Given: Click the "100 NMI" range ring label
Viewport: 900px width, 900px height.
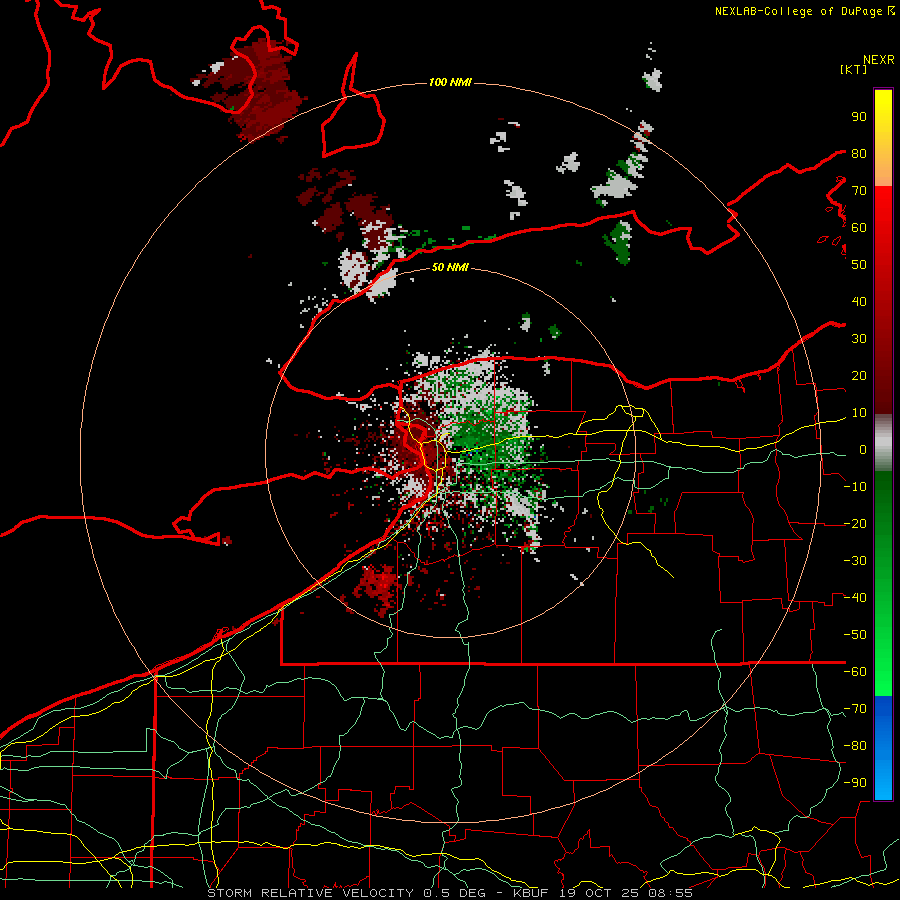Looking at the screenshot, I should (x=450, y=83).
